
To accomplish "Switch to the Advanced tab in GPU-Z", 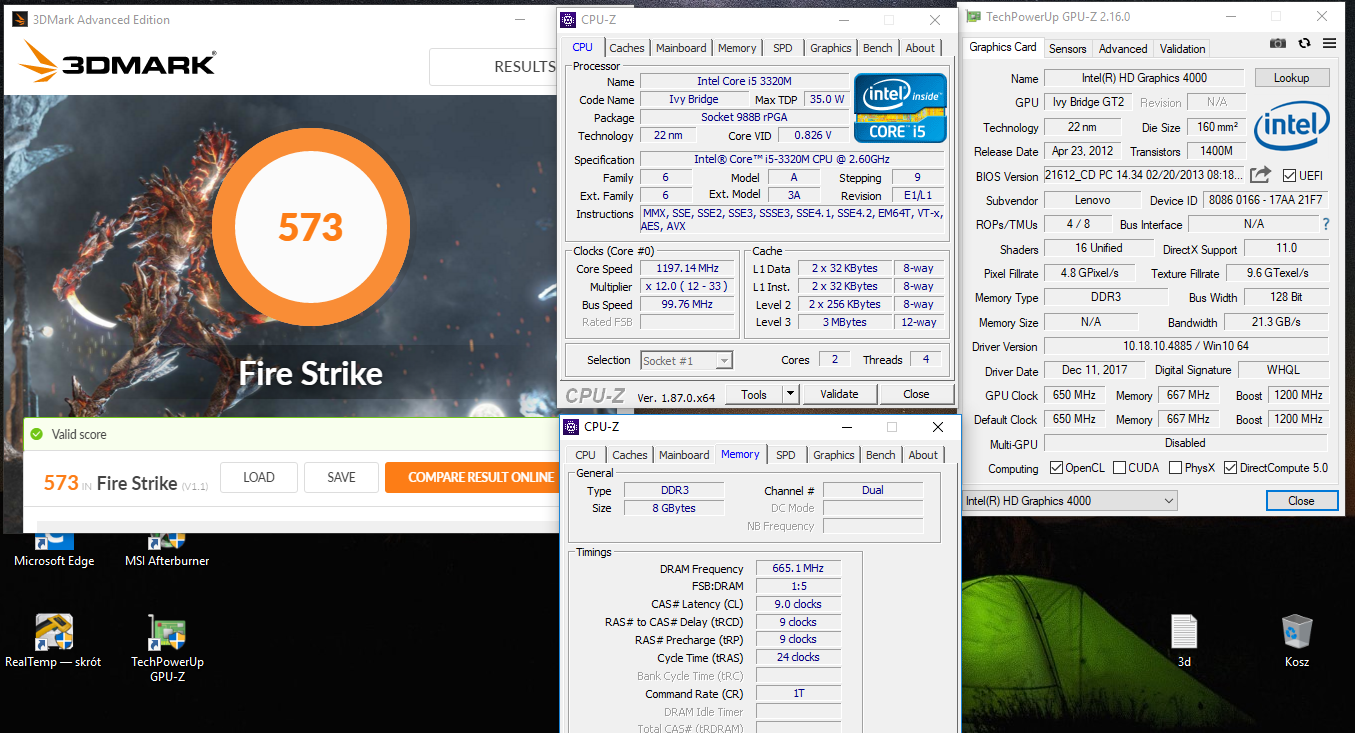I will 1123,49.
